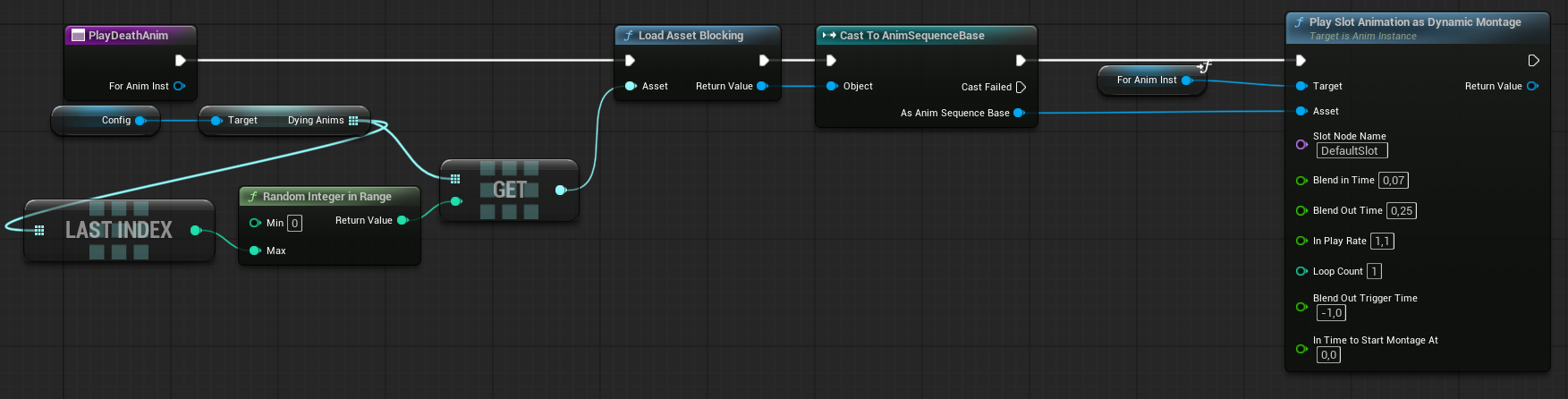Click the Slot Node Name pin

point(1301,144)
